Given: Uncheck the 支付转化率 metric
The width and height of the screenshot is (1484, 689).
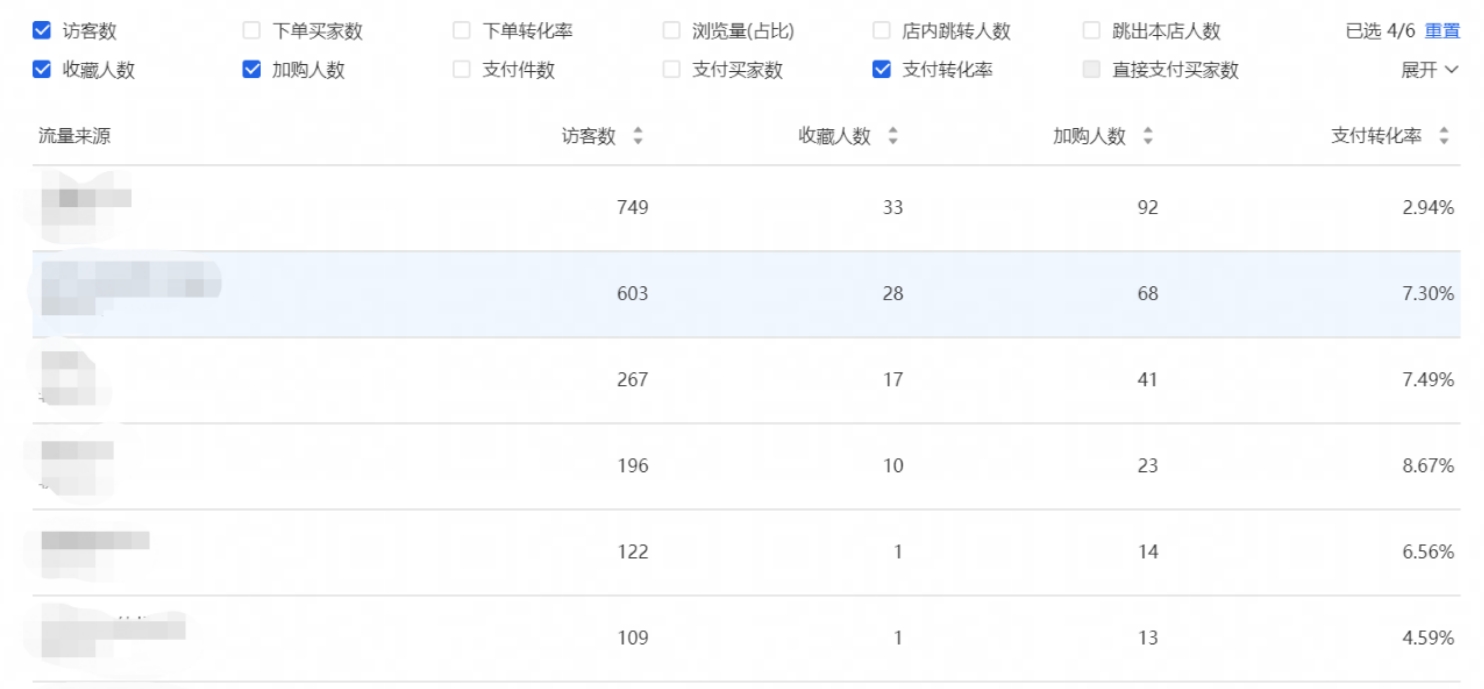Looking at the screenshot, I should pyautogui.click(x=880, y=70).
